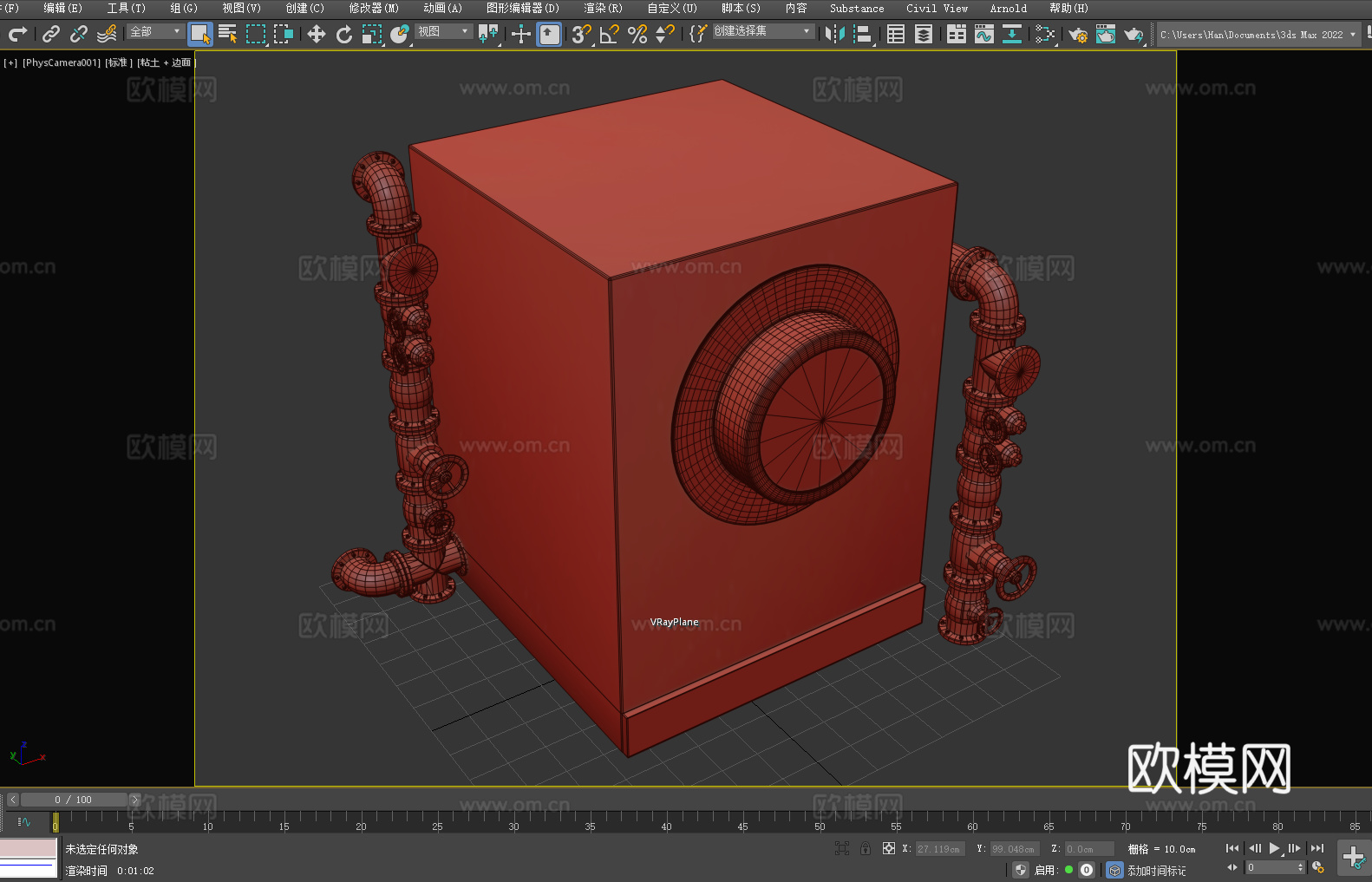Expand the 视图 reference coordinate dropdown
Screen dimensions: 1372x882
pyautogui.click(x=443, y=31)
